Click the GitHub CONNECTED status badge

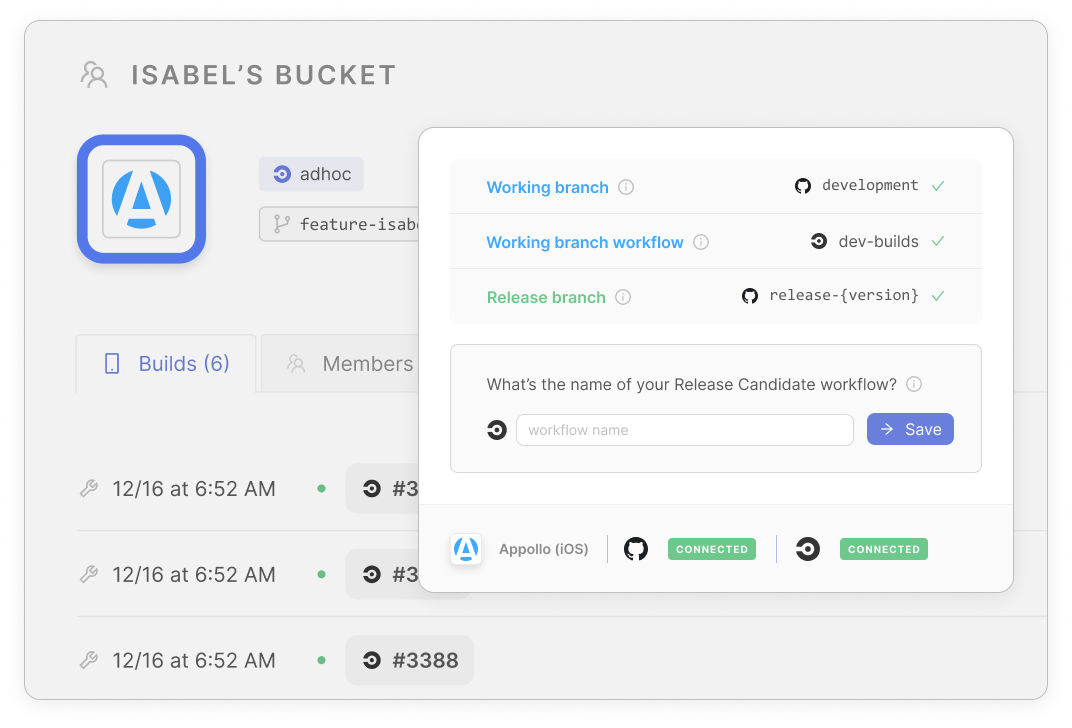tap(711, 549)
